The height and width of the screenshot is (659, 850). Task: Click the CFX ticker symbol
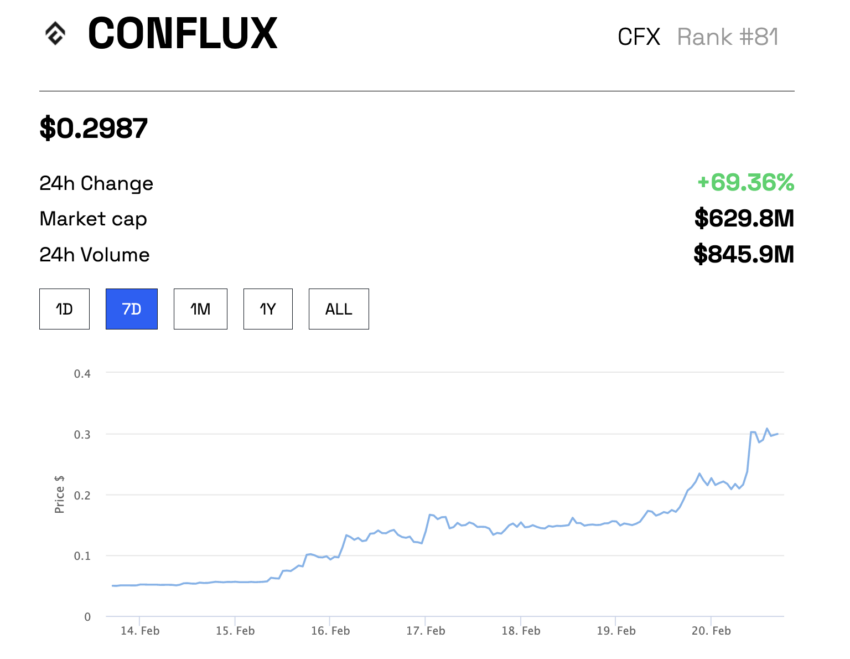click(x=638, y=37)
